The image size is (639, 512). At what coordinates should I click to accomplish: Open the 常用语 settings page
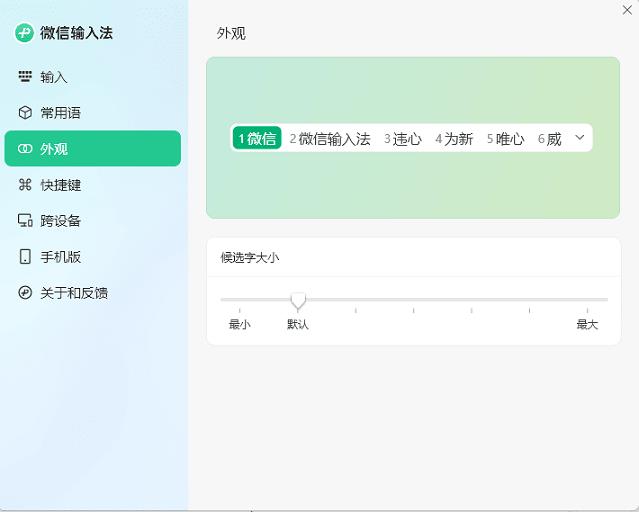[x=93, y=113]
